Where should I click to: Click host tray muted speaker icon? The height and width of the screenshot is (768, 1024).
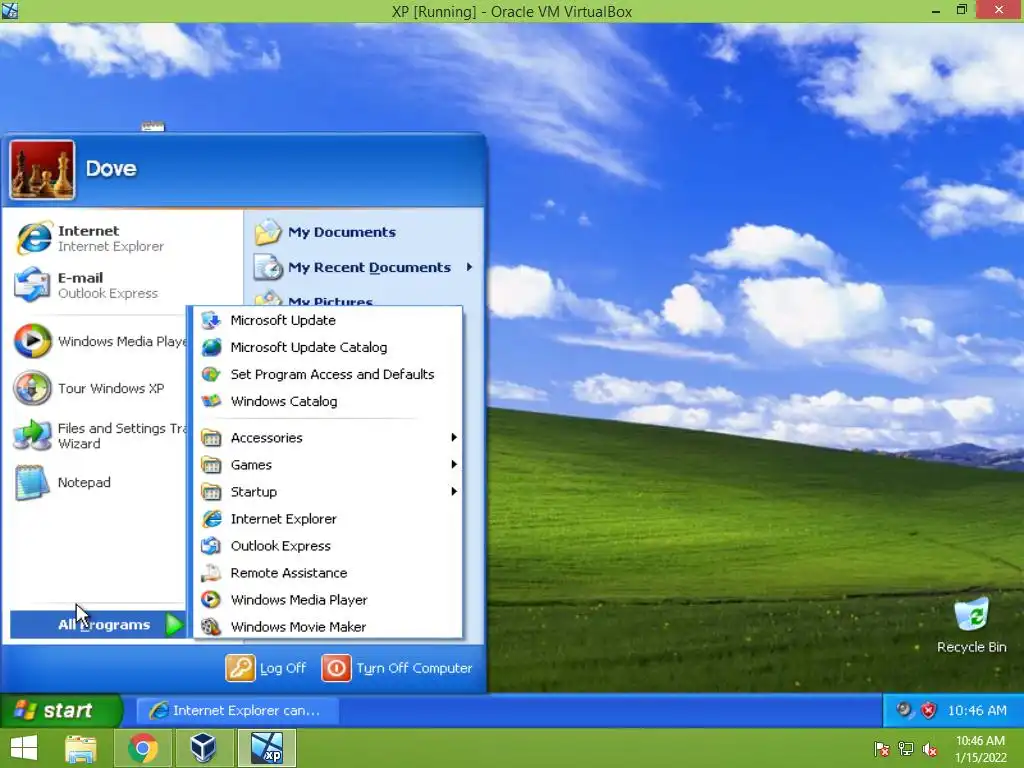point(930,749)
